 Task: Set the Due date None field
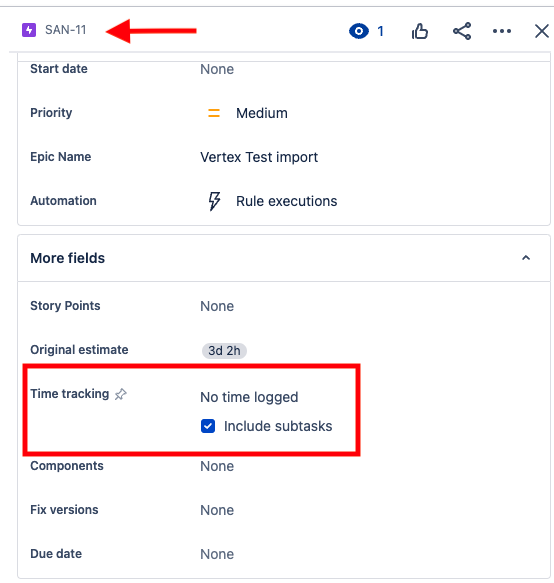pyautogui.click(x=217, y=554)
